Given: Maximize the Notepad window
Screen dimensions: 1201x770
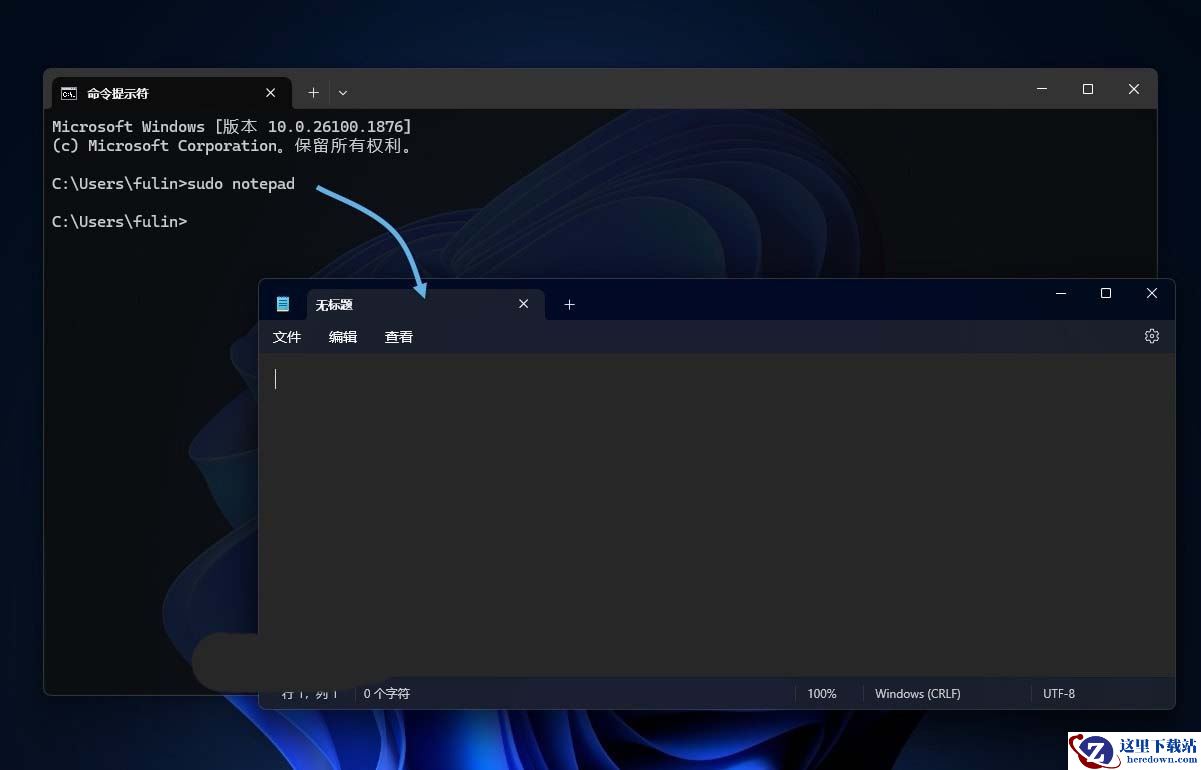Looking at the screenshot, I should pos(1106,293).
